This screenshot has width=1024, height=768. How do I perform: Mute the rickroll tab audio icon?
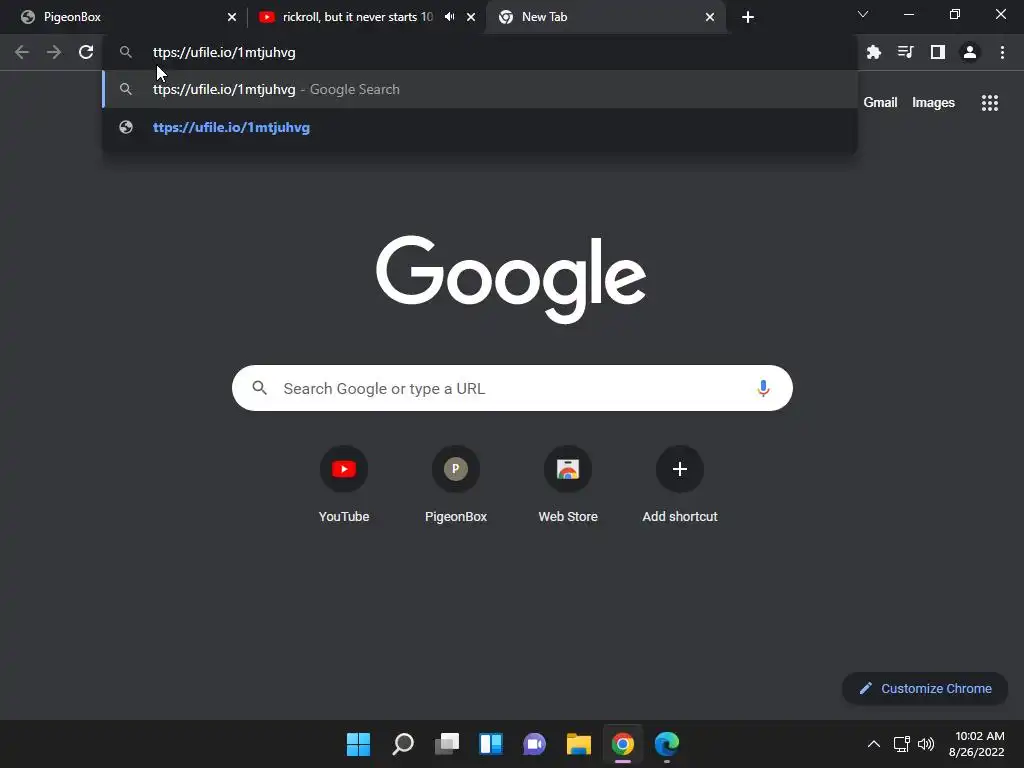click(449, 17)
